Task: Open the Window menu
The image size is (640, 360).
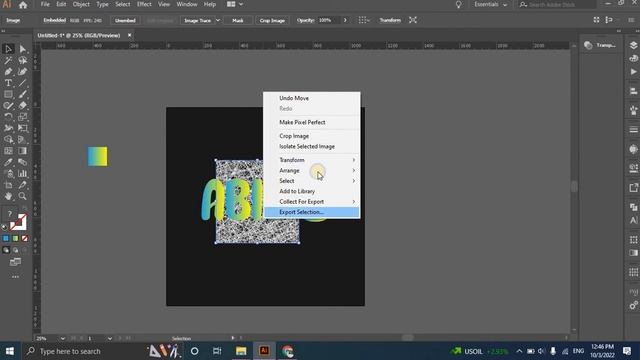Action: click(x=187, y=4)
